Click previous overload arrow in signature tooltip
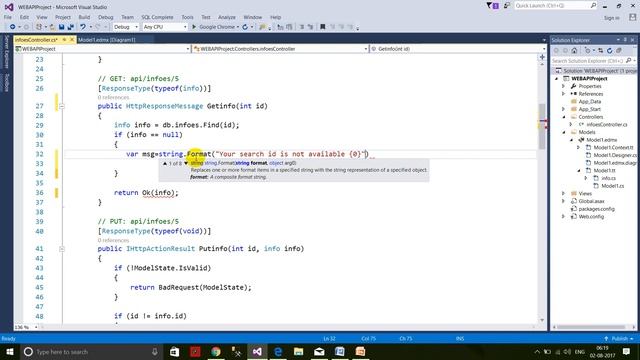The image size is (640, 360). pyautogui.click(x=165, y=163)
